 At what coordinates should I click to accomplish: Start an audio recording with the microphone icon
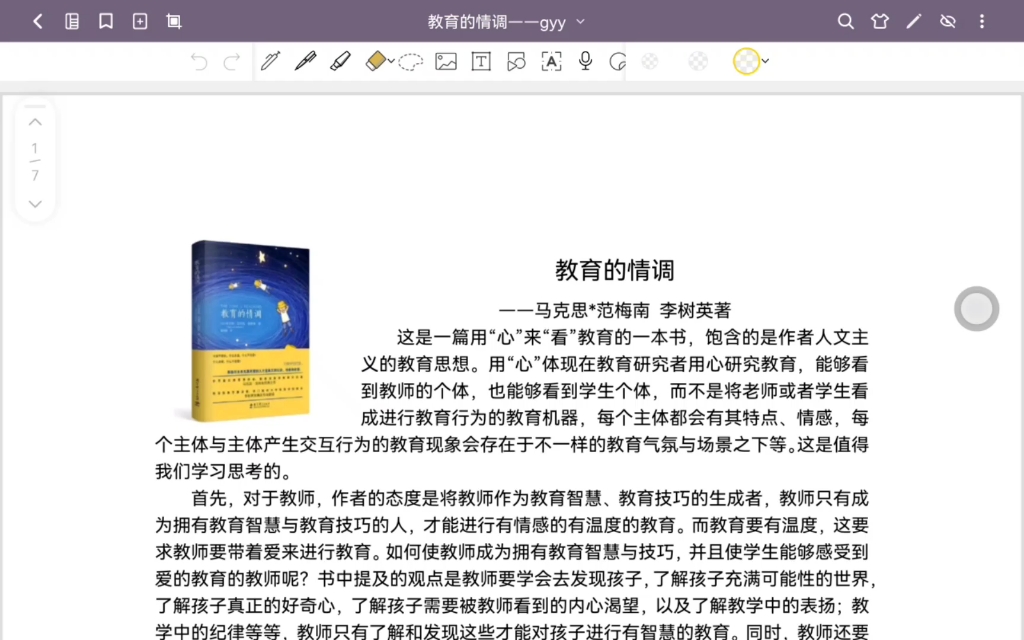[585, 61]
